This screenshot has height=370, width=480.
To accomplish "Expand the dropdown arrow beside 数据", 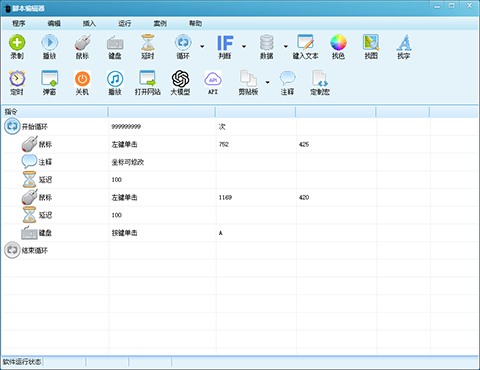I will click(286, 46).
